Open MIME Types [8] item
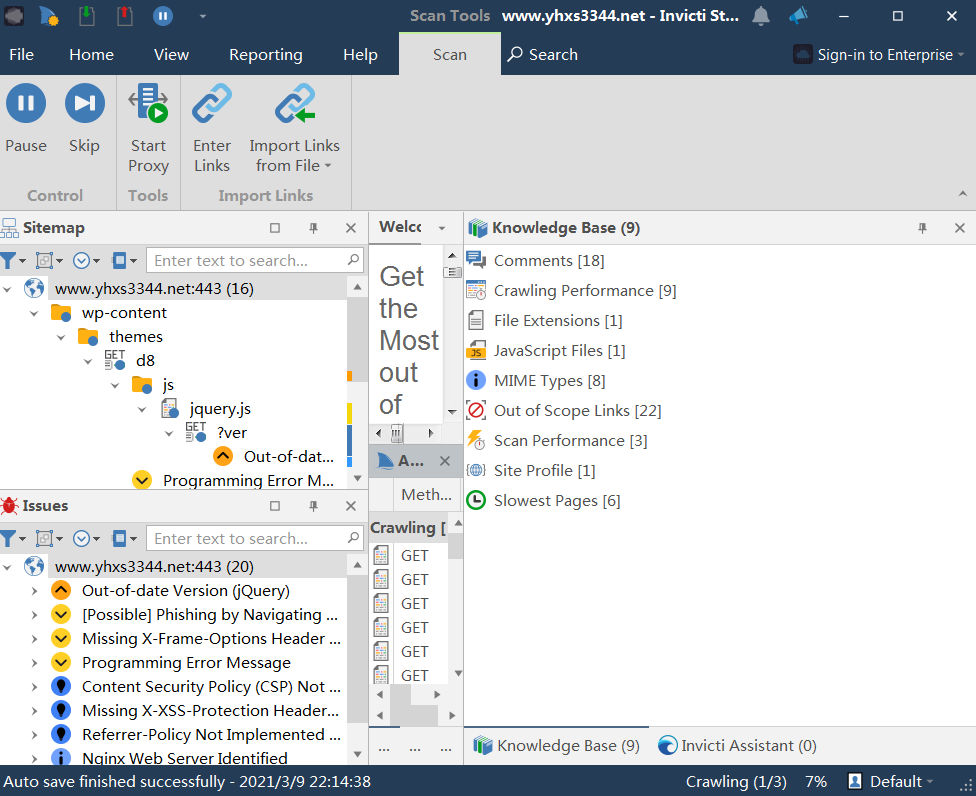The height and width of the screenshot is (796, 976). pos(549,380)
